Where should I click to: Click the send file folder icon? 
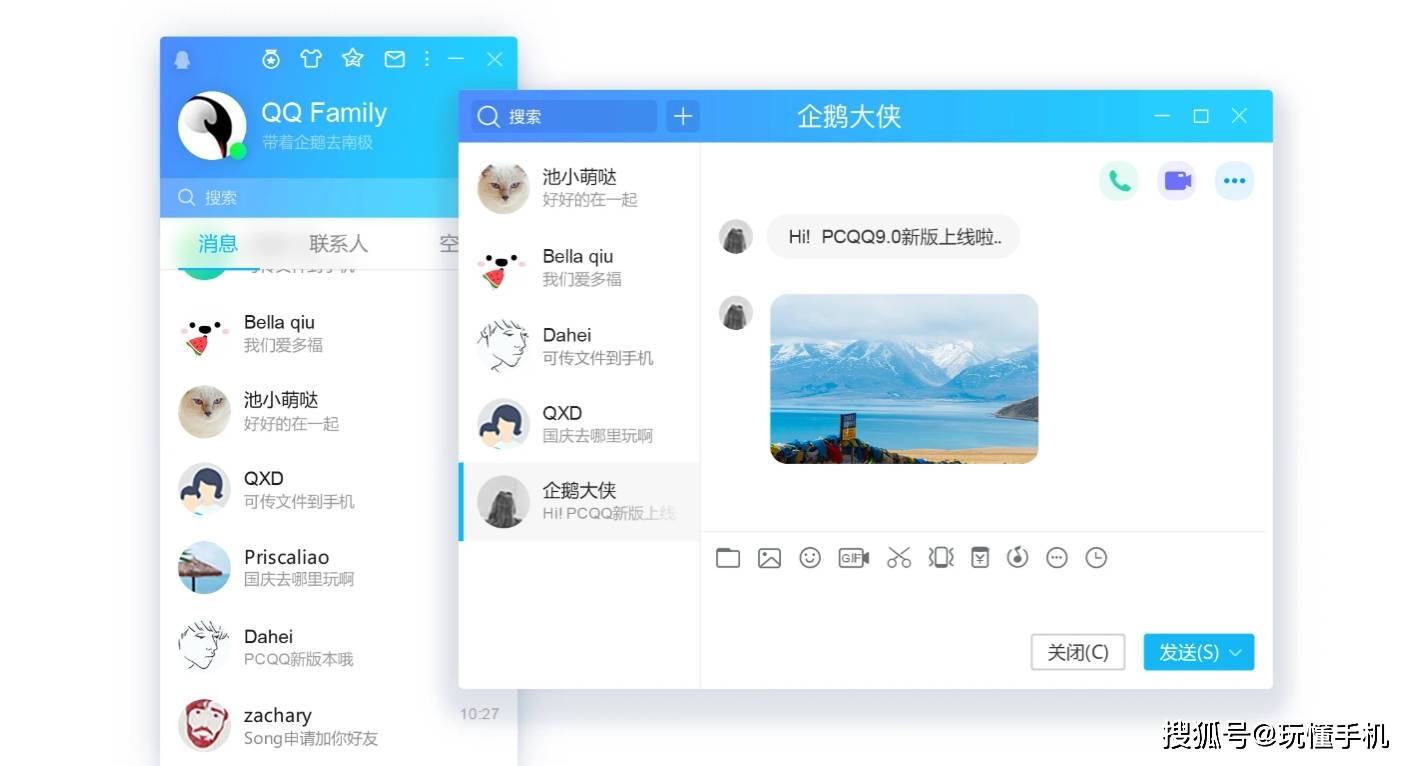coord(728,558)
